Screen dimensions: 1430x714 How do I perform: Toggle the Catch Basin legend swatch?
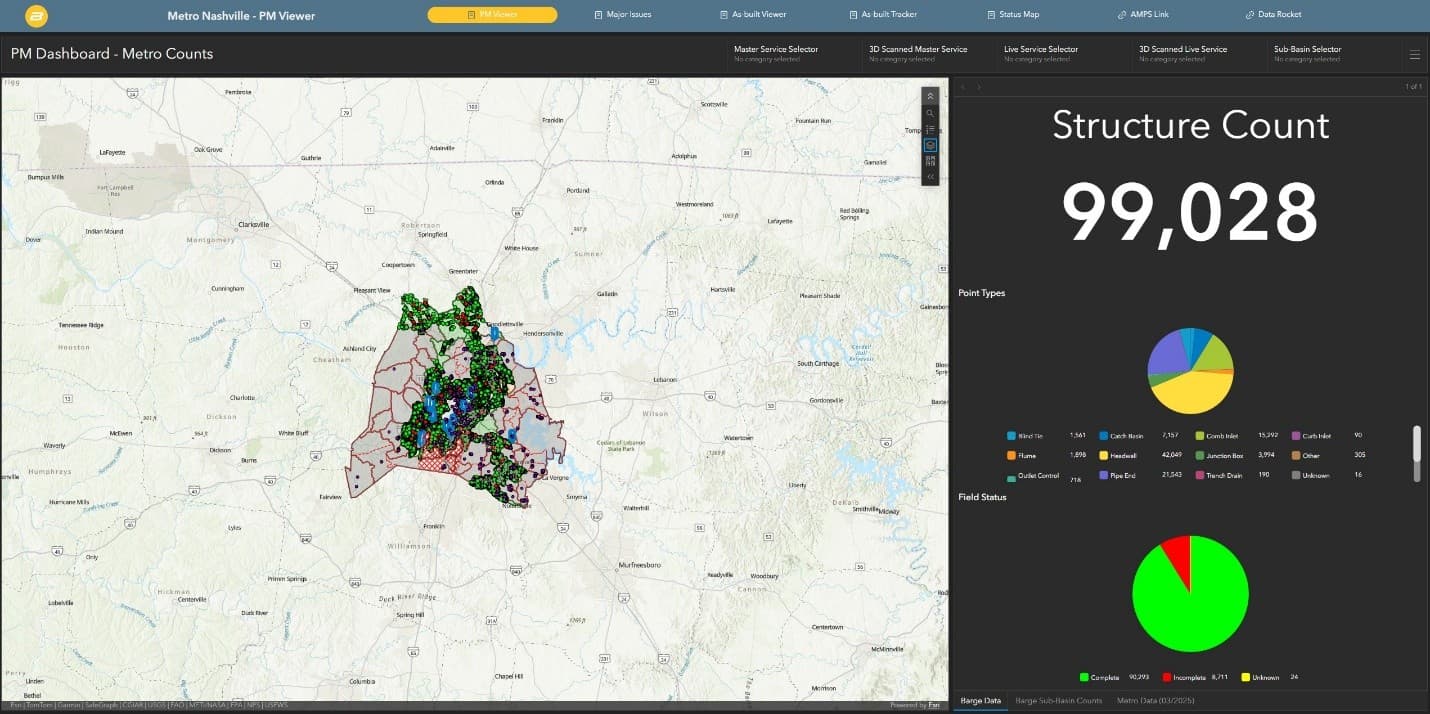click(1104, 436)
